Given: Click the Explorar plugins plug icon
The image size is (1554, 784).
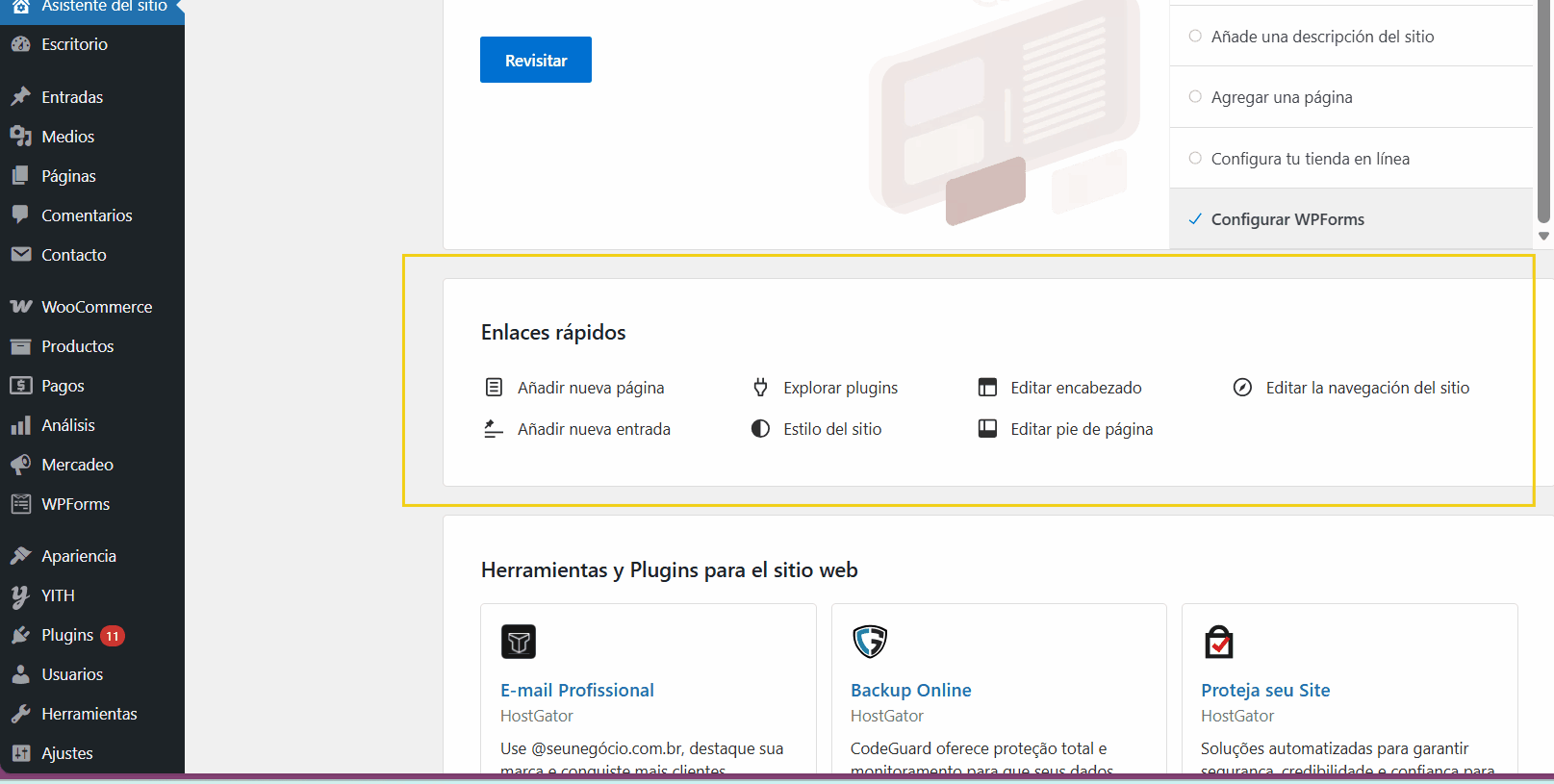Looking at the screenshot, I should tap(760, 388).
